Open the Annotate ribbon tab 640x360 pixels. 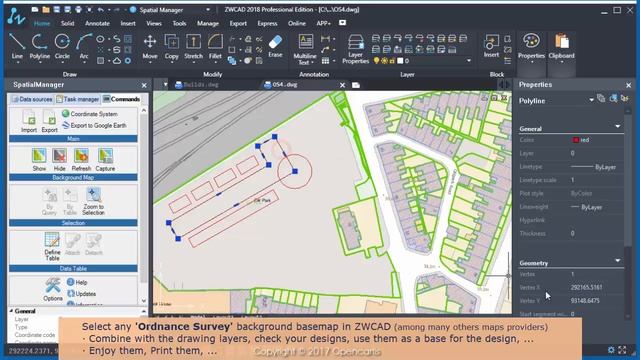(97, 24)
